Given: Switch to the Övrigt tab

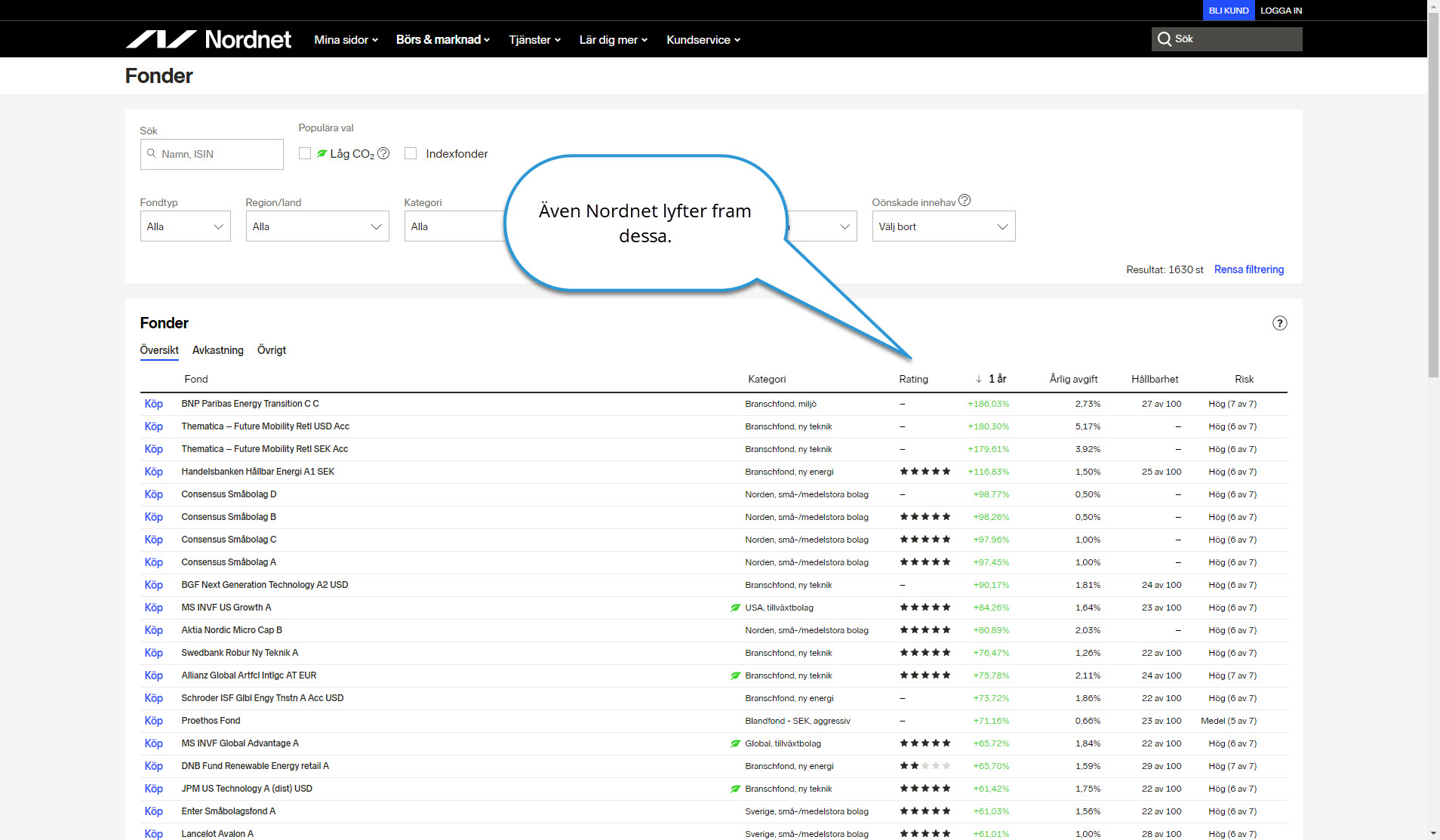Looking at the screenshot, I should pos(272,350).
